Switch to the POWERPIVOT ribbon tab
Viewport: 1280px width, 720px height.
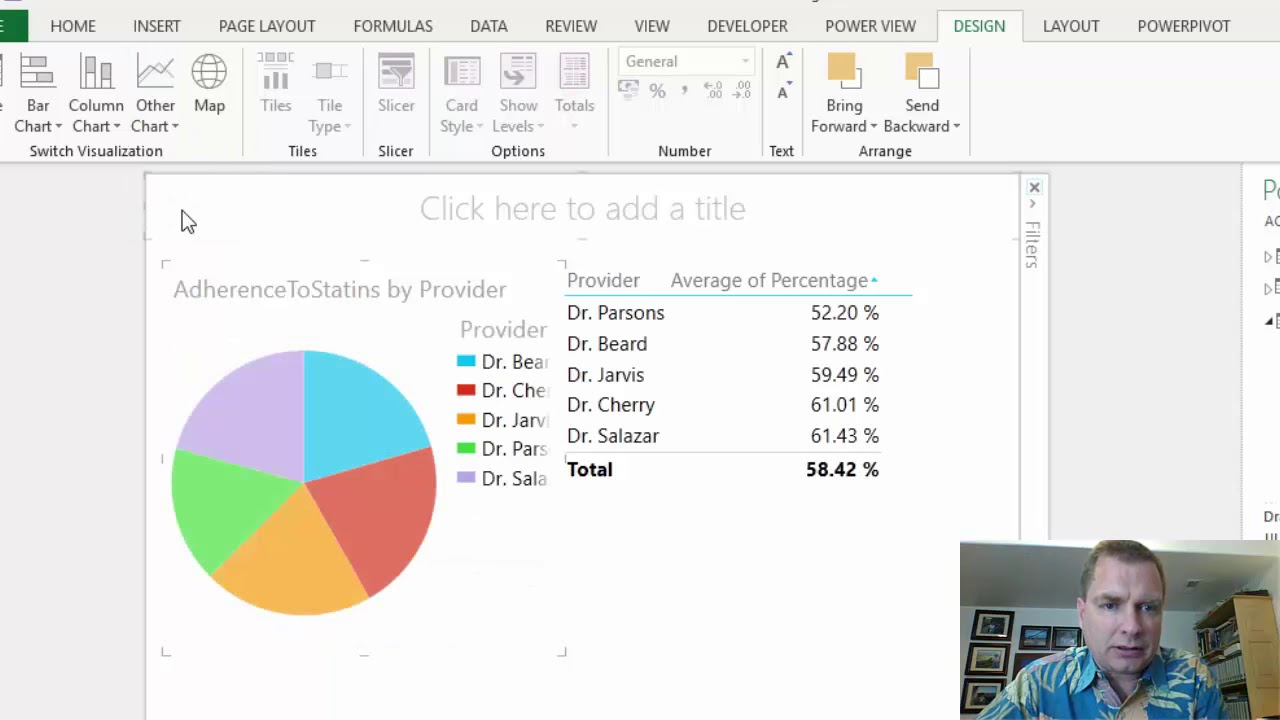pyautogui.click(x=1183, y=26)
